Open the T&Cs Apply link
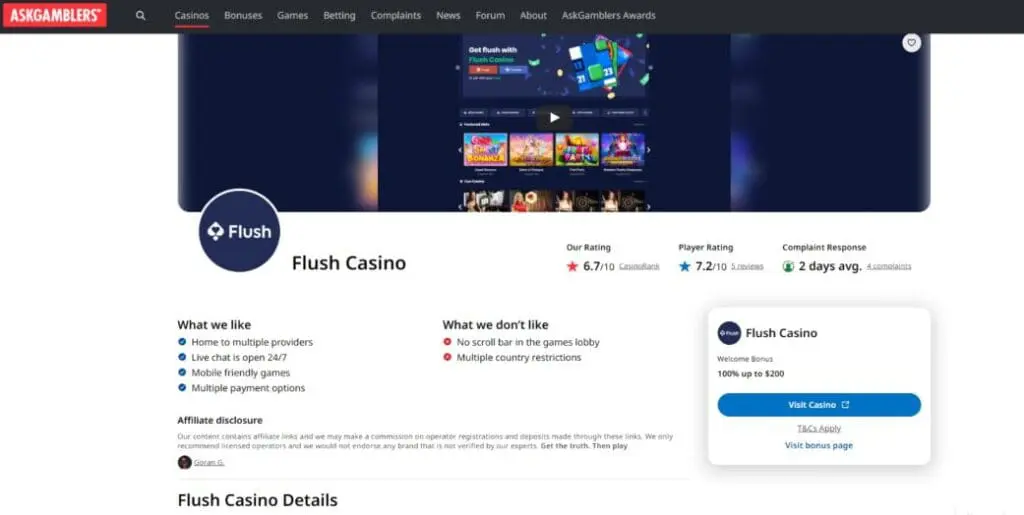1024x515 pixels. coord(819,428)
